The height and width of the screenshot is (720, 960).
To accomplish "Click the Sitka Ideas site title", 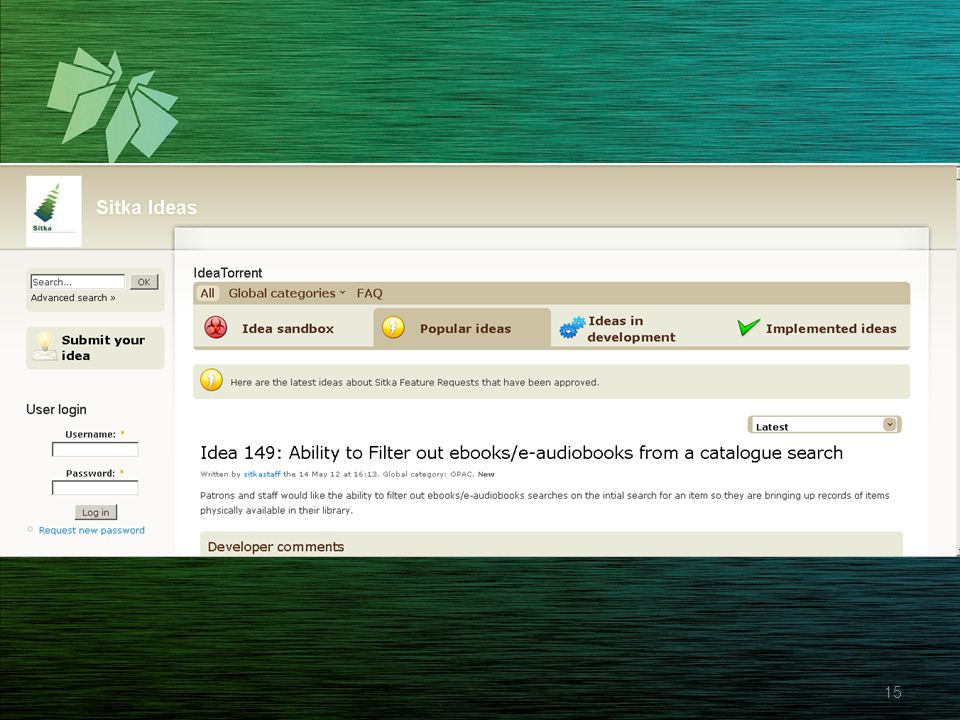I will (146, 208).
